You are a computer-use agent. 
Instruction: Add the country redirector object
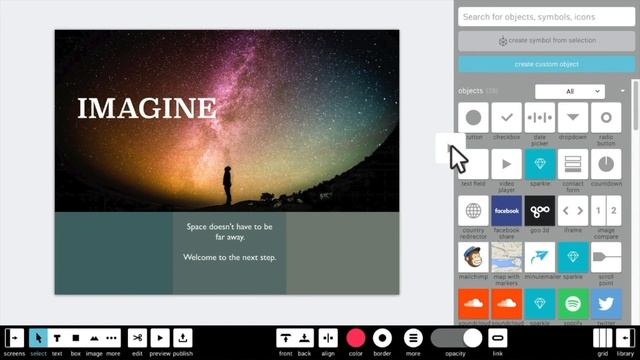[x=473, y=211]
